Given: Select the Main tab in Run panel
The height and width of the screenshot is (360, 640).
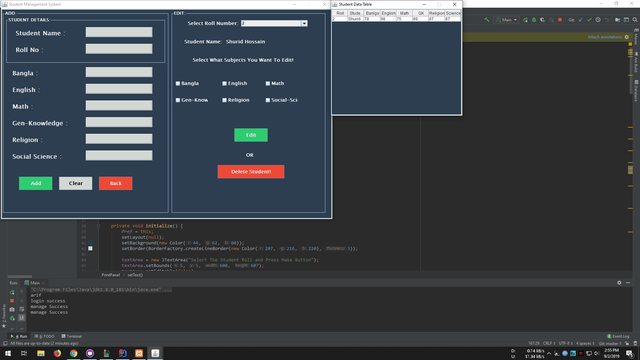Looking at the screenshot, I should [34, 283].
